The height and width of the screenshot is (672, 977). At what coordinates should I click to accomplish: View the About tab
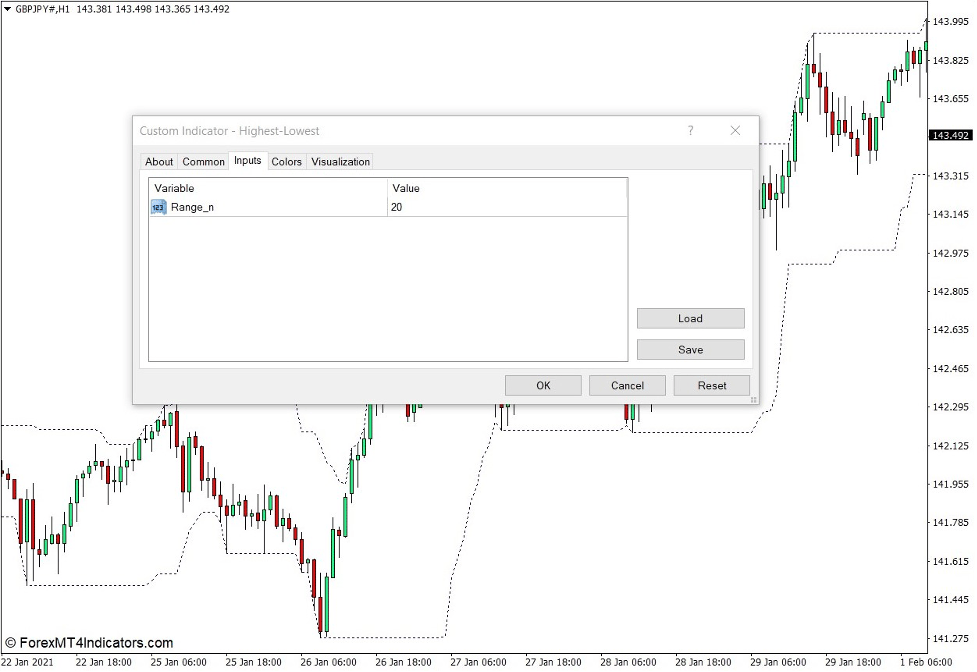click(159, 161)
